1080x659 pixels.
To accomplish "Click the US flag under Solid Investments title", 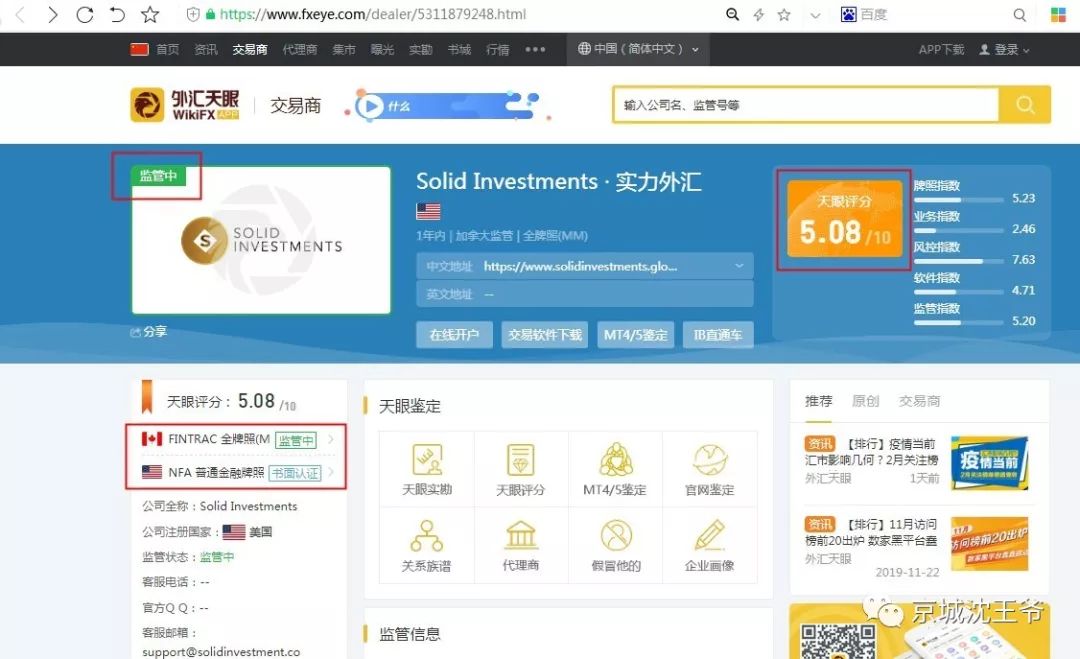I will click(x=428, y=211).
